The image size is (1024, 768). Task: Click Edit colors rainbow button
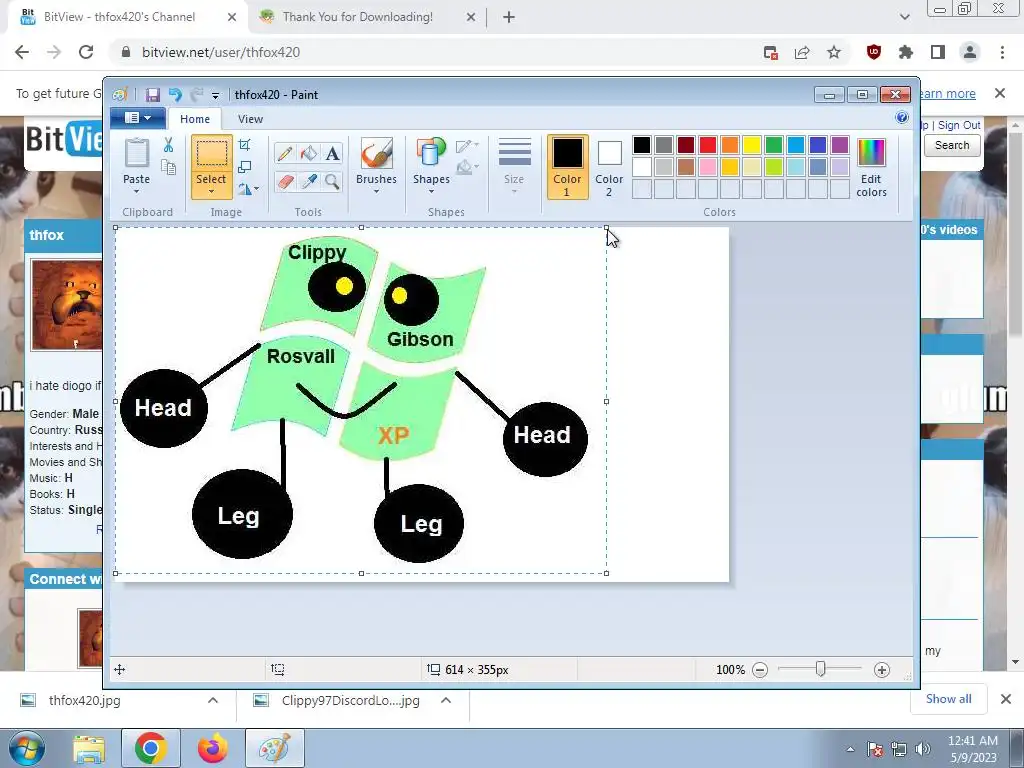[871, 167]
